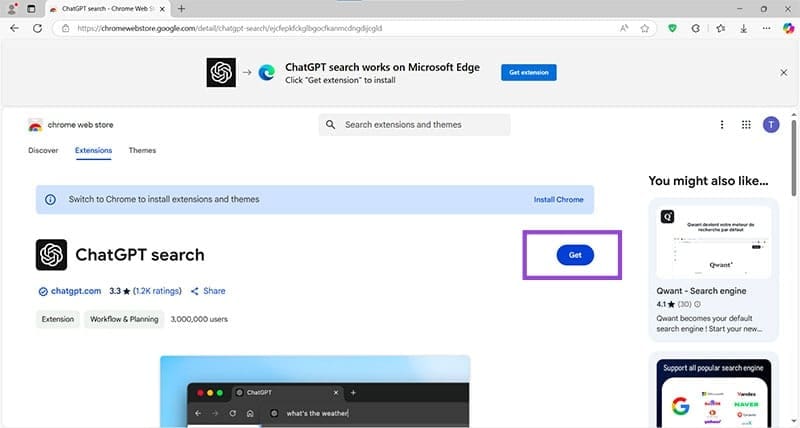Click the You might also like heading

[x=708, y=181]
